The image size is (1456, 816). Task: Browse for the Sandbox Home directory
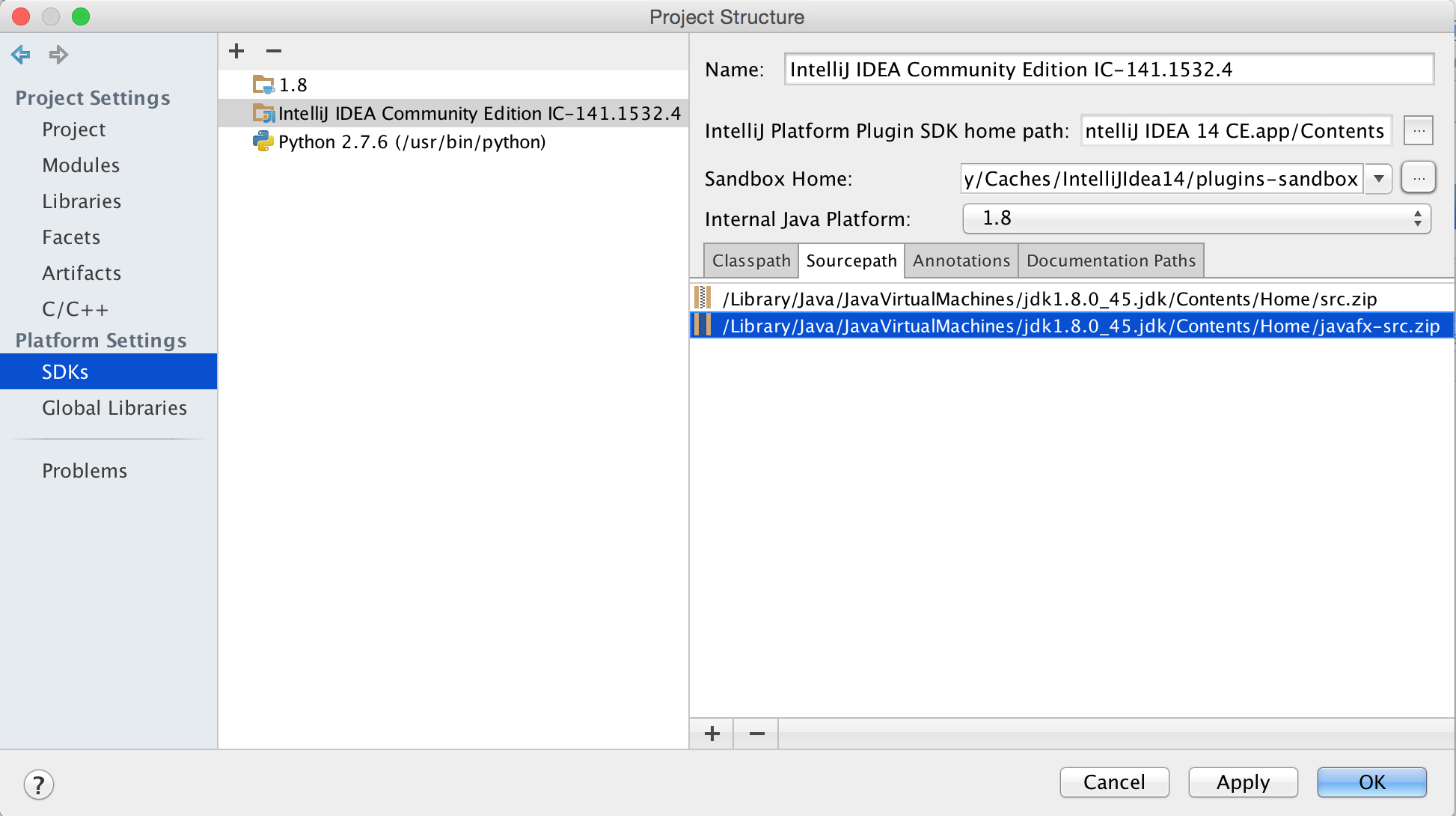[1418, 177]
